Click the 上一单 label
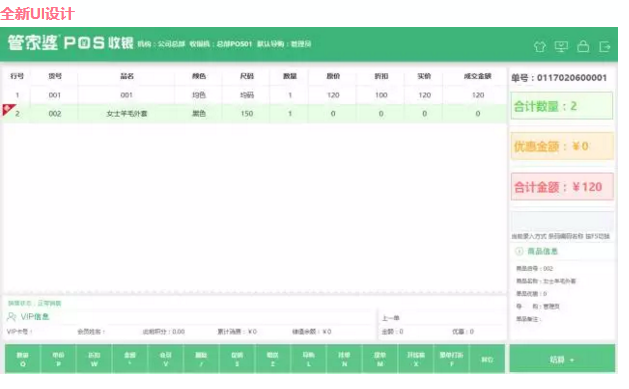This screenshot has width=629, height=389. 390,318
